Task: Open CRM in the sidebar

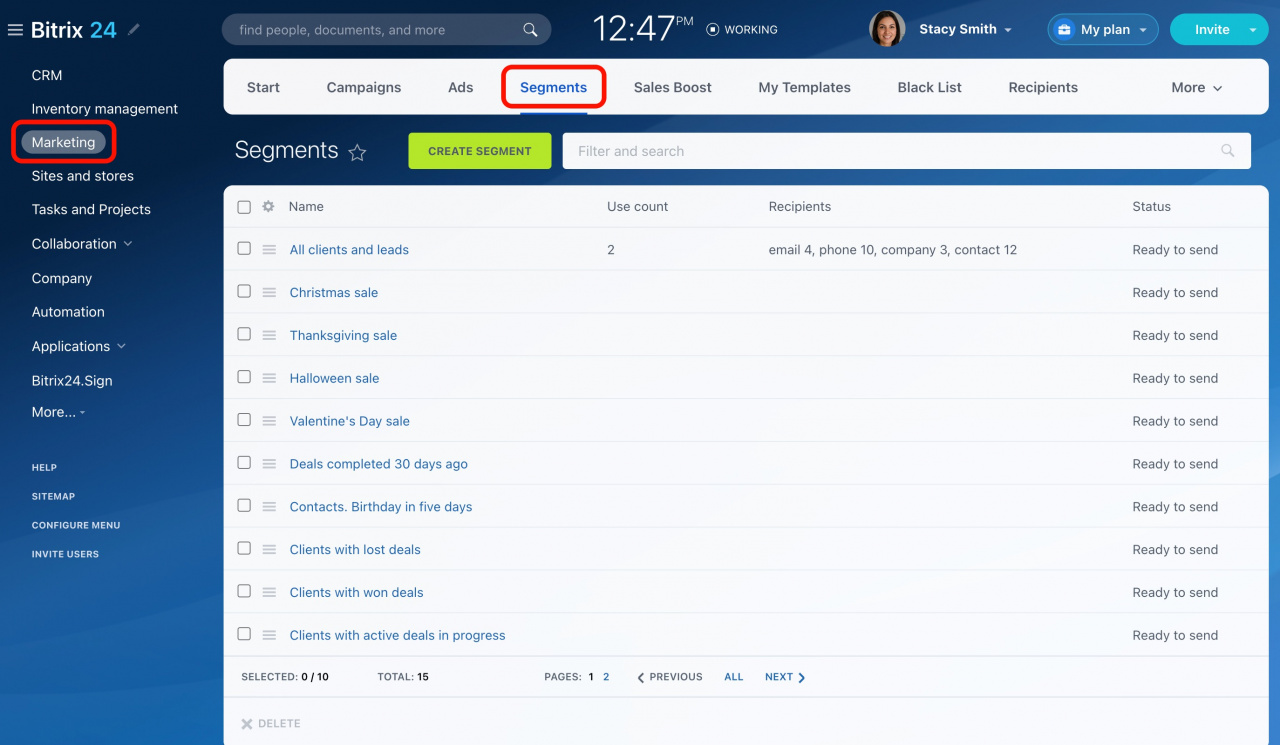Action: coord(47,75)
